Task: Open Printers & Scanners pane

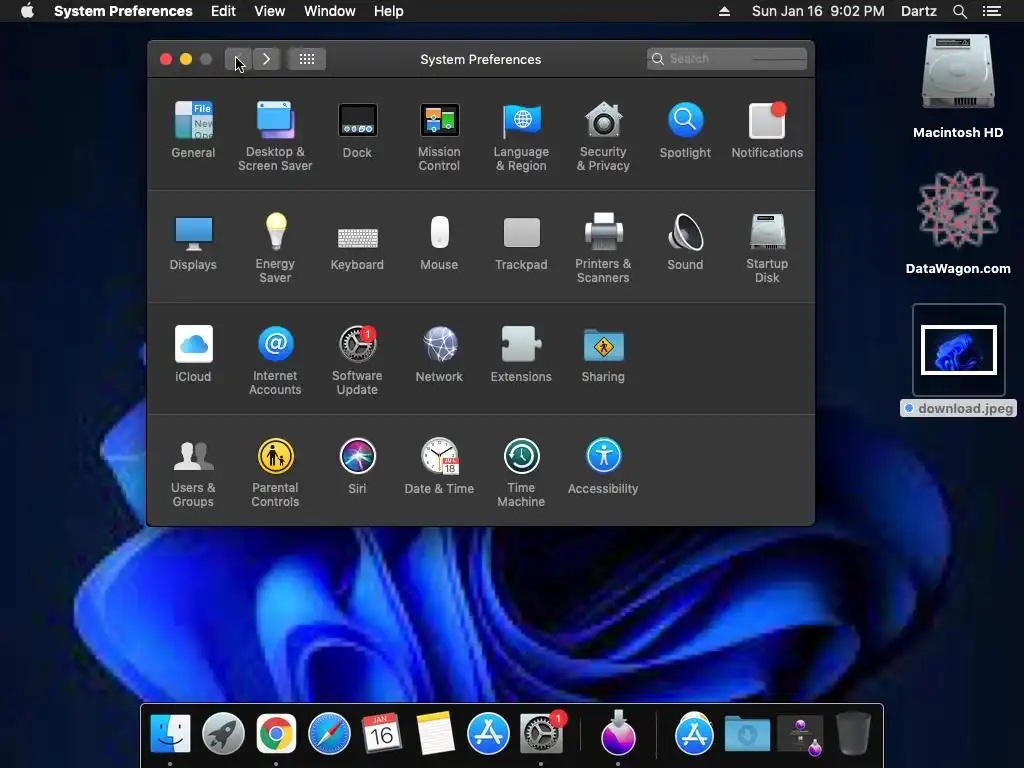Action: [x=603, y=248]
